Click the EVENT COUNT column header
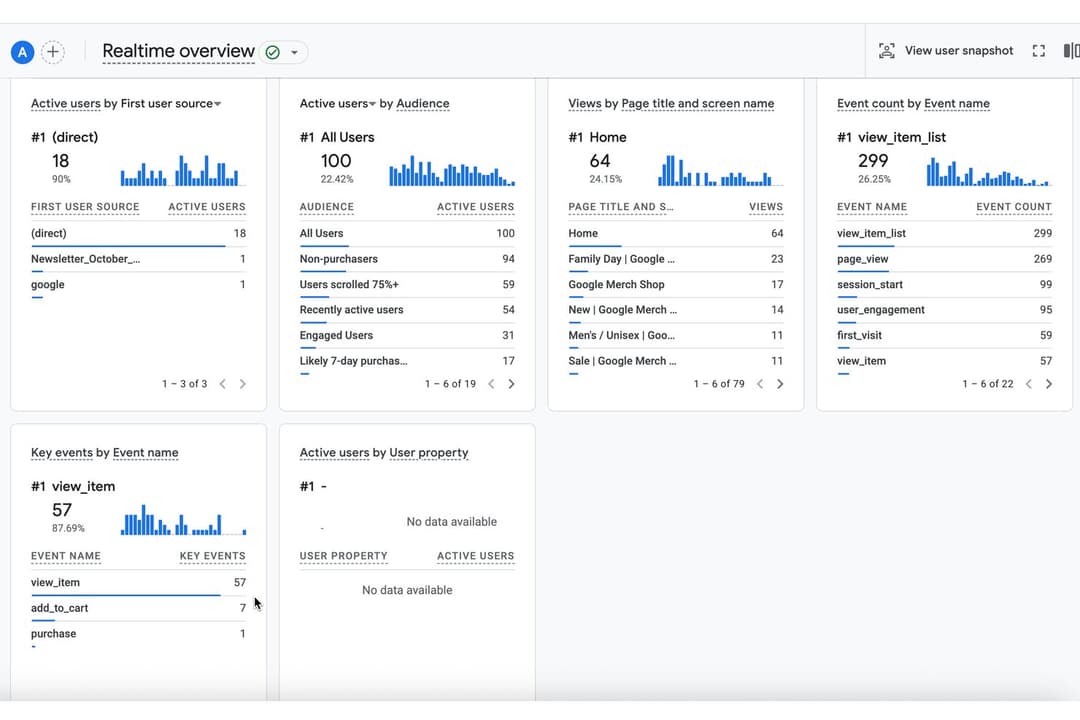Viewport: 1080px width, 720px height. click(x=1014, y=207)
